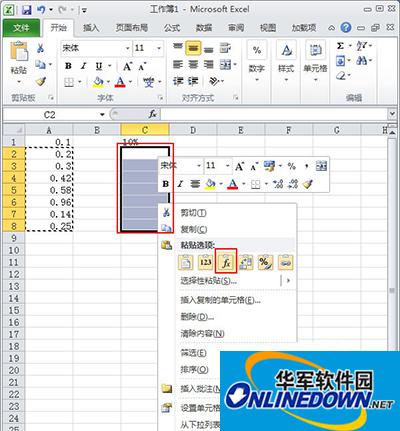Image resolution: width=400 pixels, height=431 pixels.
Task: Toggle Underline in the ribbon font group
Action: tap(99, 66)
